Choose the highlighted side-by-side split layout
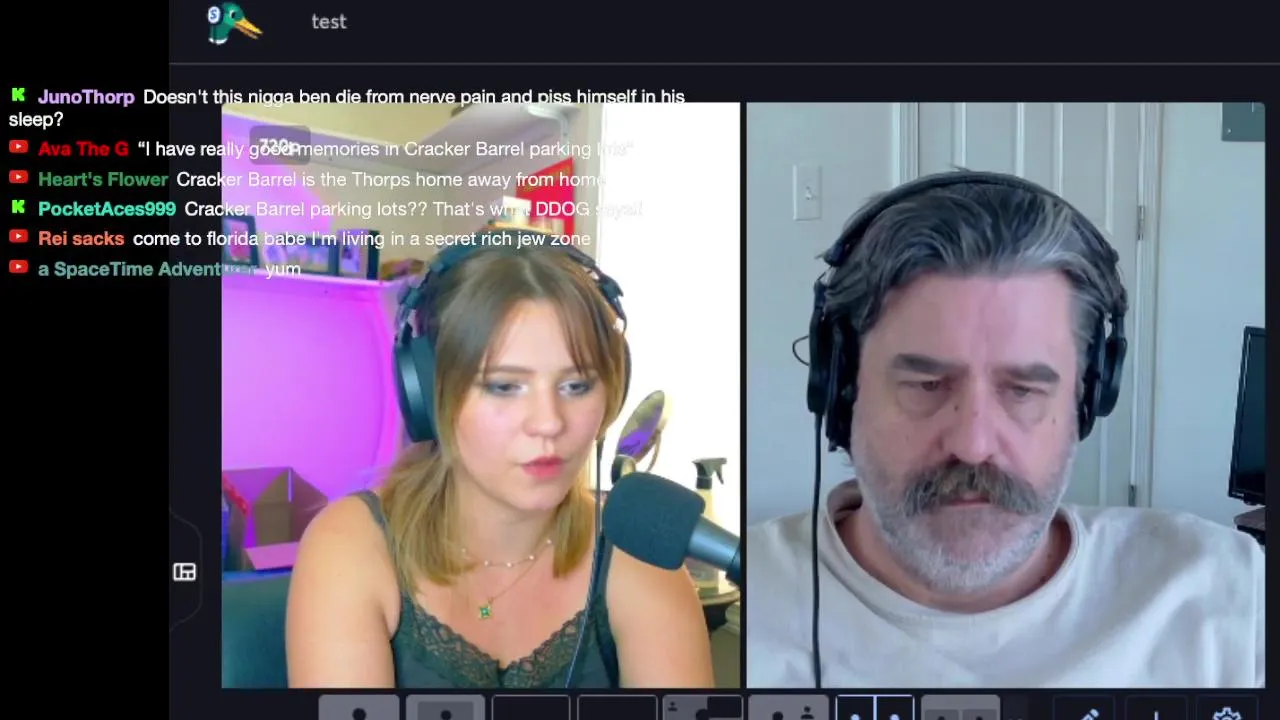This screenshot has width=1280, height=720. (x=874, y=708)
